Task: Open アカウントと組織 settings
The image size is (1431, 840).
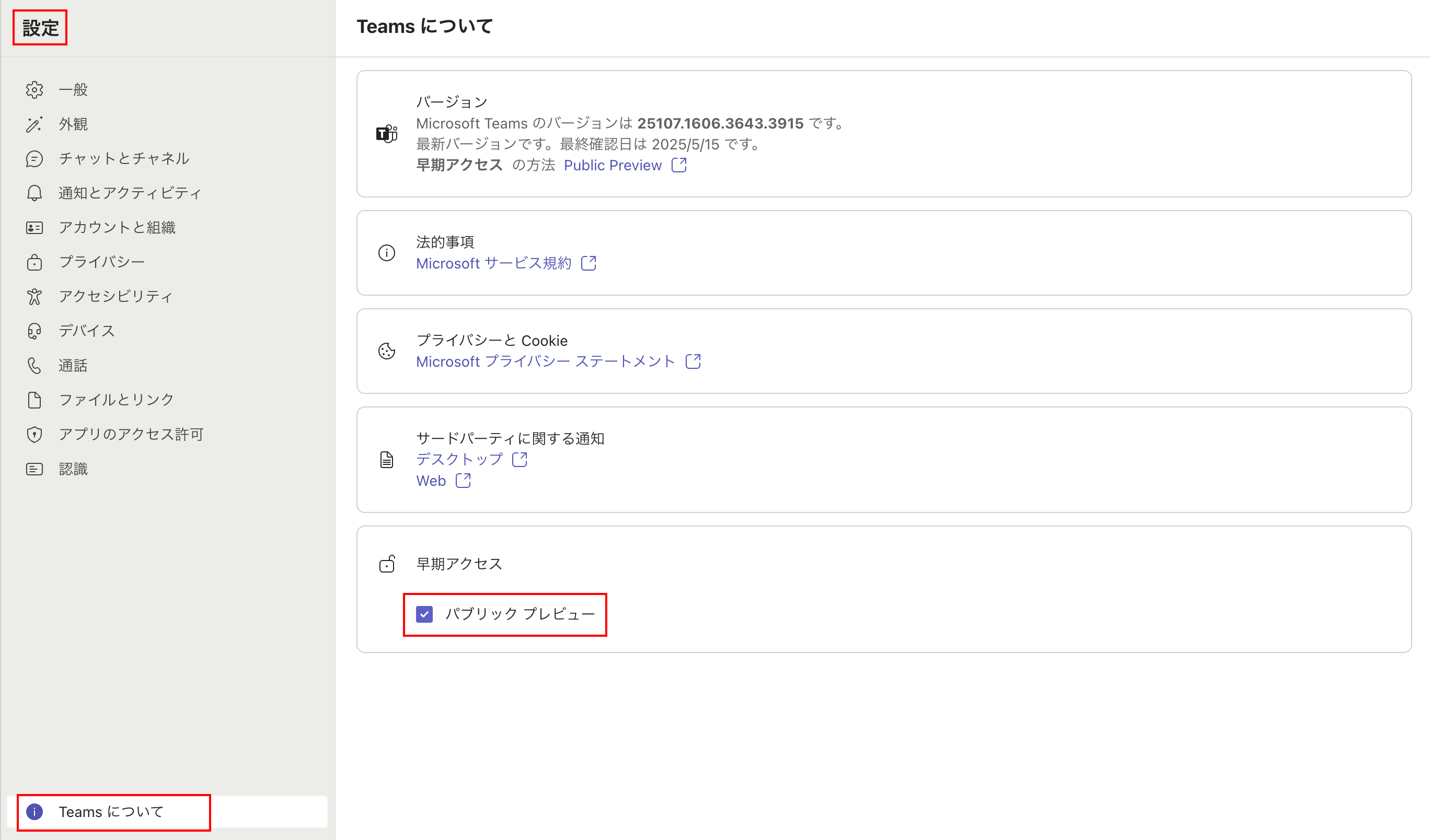Action: 168,228
